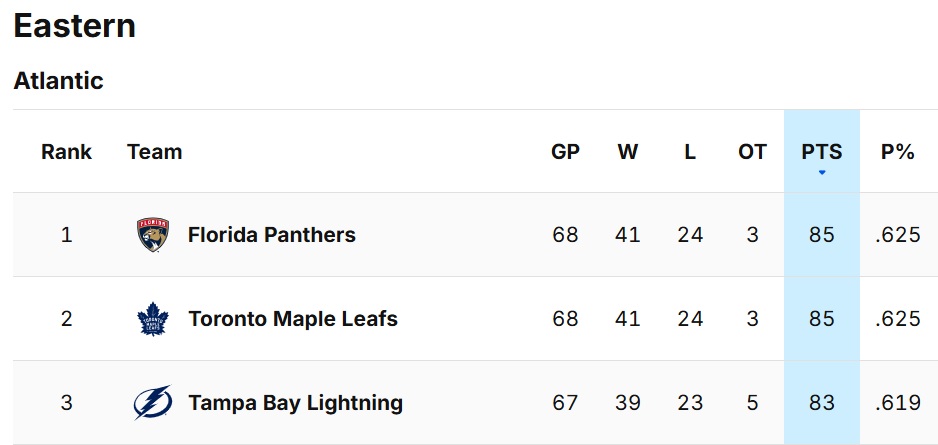Sort standings by W column header
The width and height of the screenshot is (938, 445).
click(628, 152)
